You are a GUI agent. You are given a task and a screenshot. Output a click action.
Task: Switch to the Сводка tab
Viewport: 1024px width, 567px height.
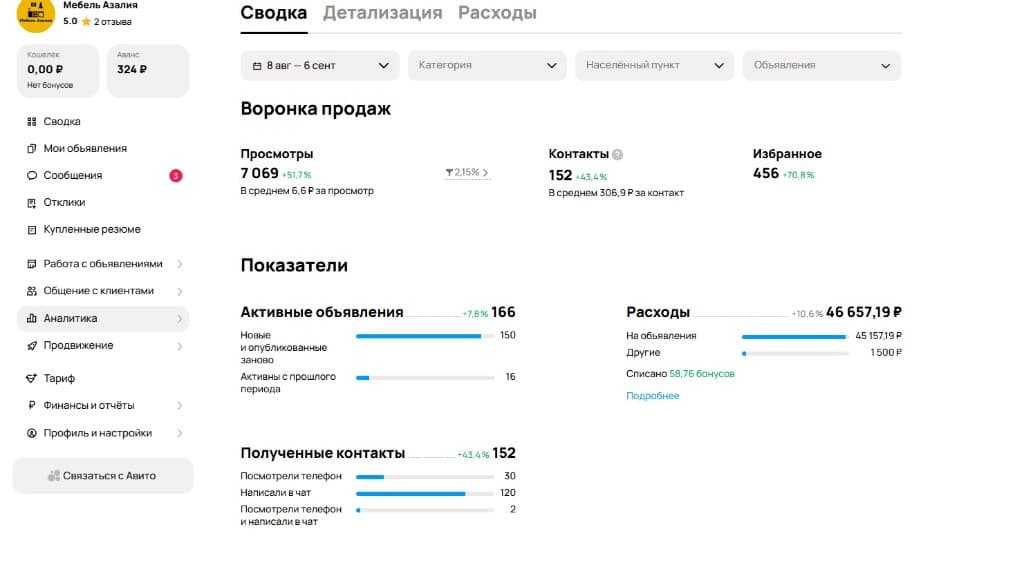[x=274, y=13]
